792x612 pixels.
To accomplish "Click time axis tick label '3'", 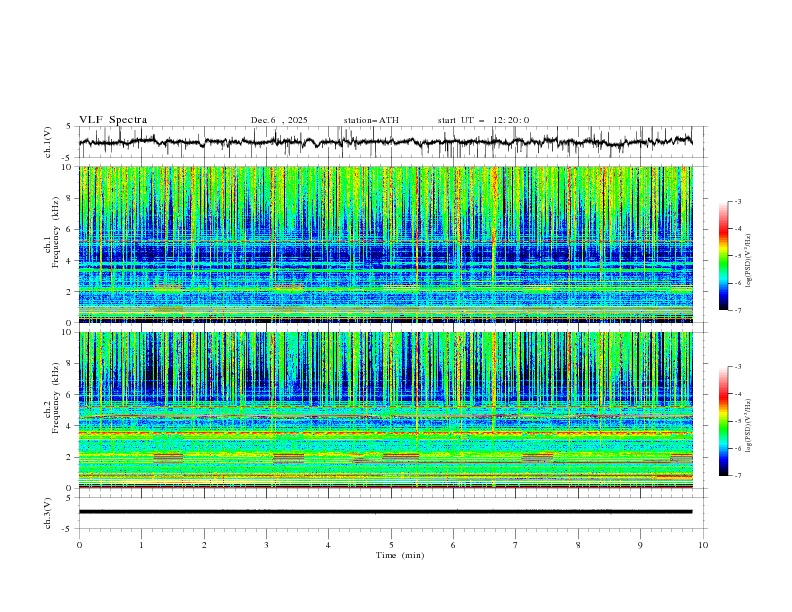I will coord(266,545).
